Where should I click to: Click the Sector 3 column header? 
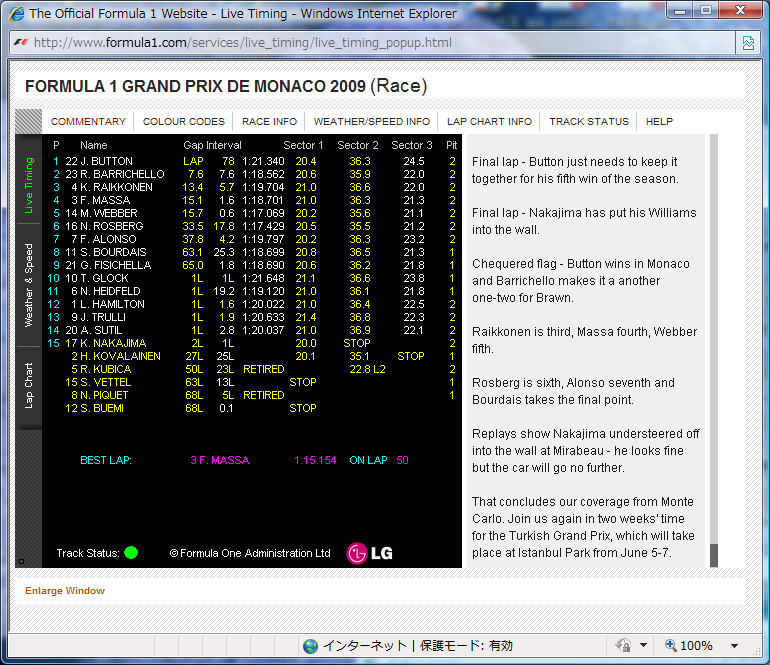(x=412, y=145)
